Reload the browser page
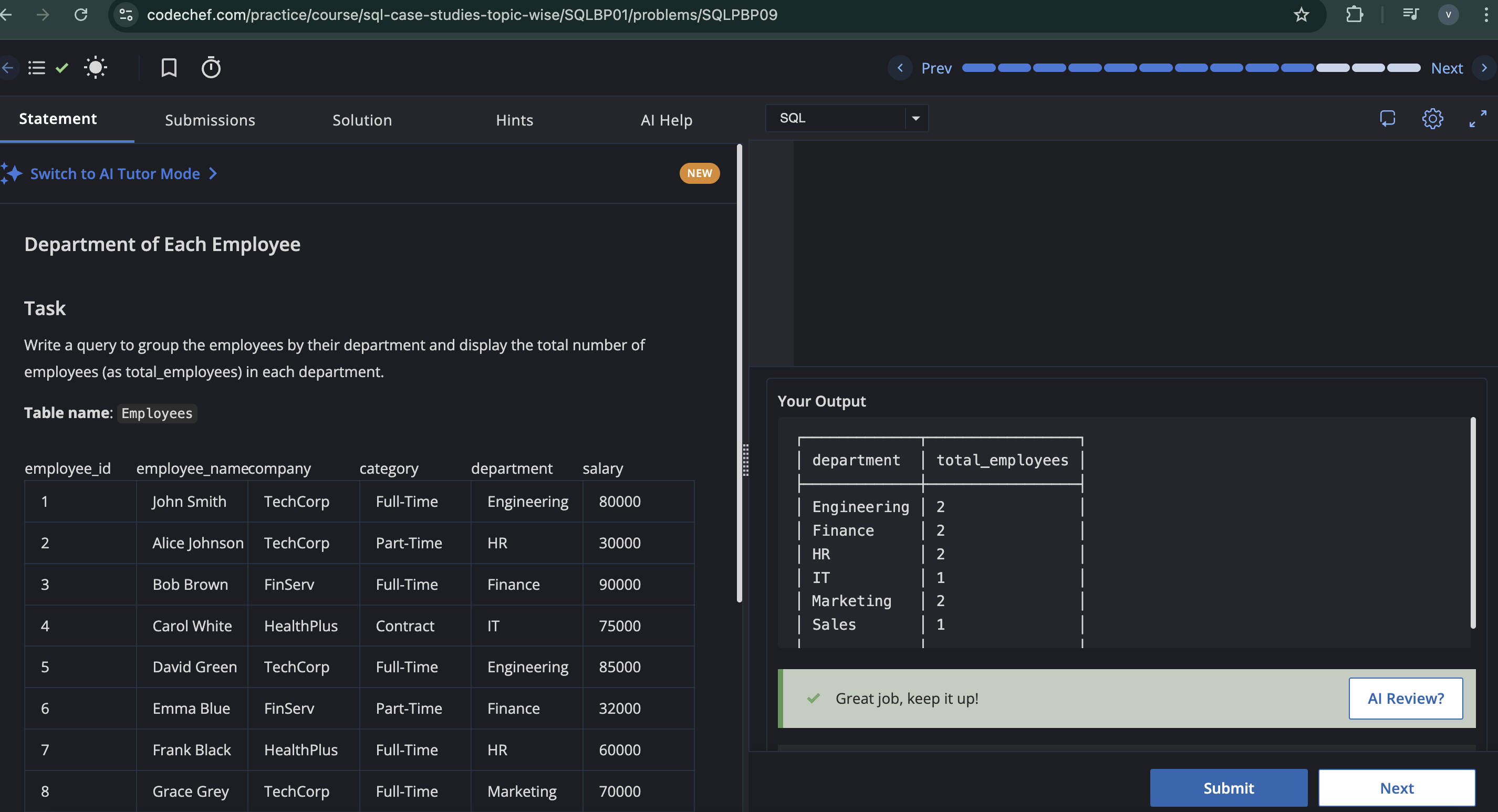 pos(81,15)
